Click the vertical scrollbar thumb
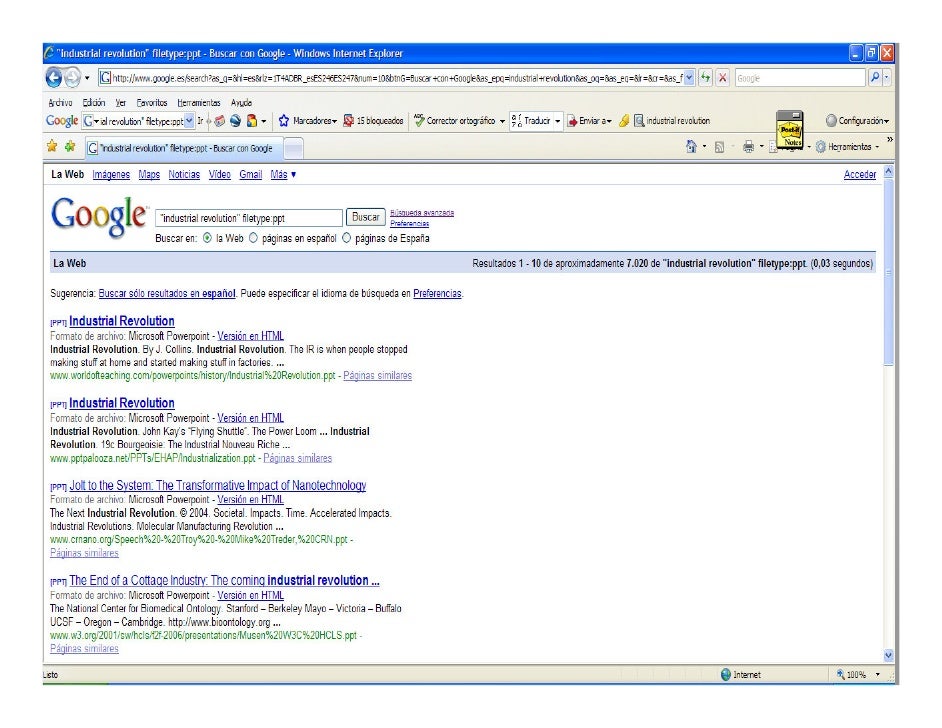Image resolution: width=942 pixels, height=728 pixels. click(889, 271)
